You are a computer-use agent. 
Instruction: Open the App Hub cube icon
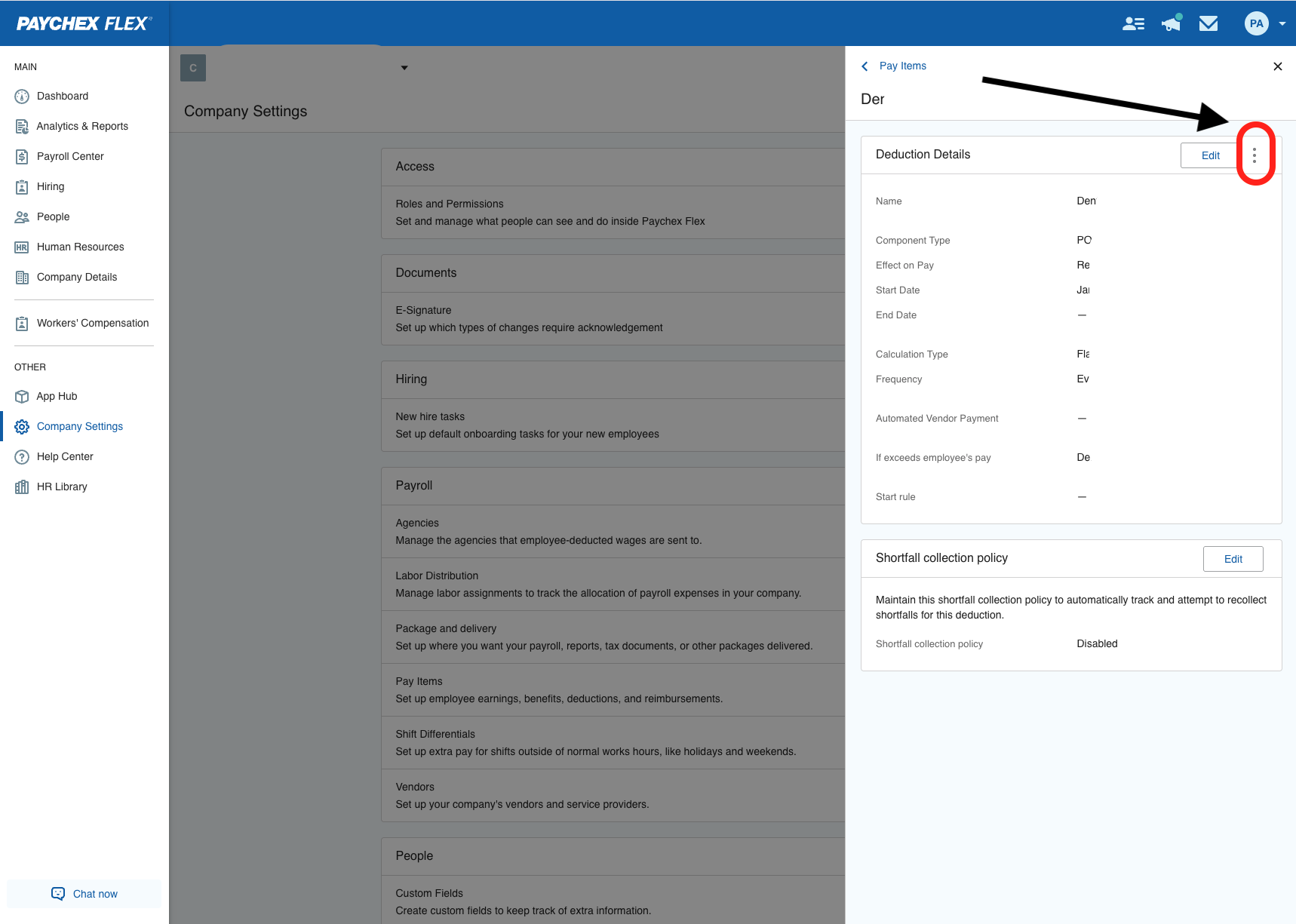pyautogui.click(x=22, y=396)
